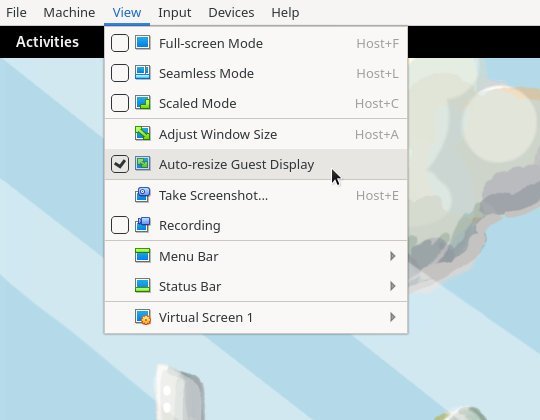Click the Host+C shortcut text
Image resolution: width=540 pixels, height=420 pixels.
coord(377,103)
